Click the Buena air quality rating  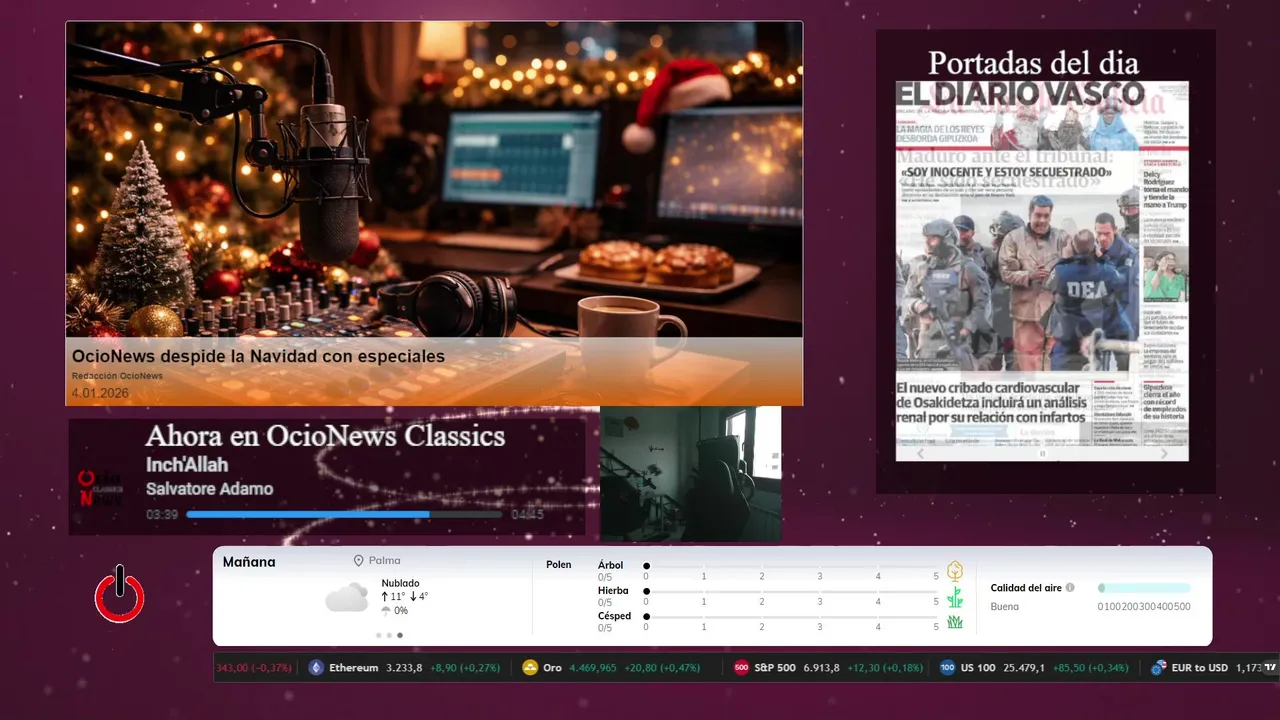pyautogui.click(x=1005, y=607)
